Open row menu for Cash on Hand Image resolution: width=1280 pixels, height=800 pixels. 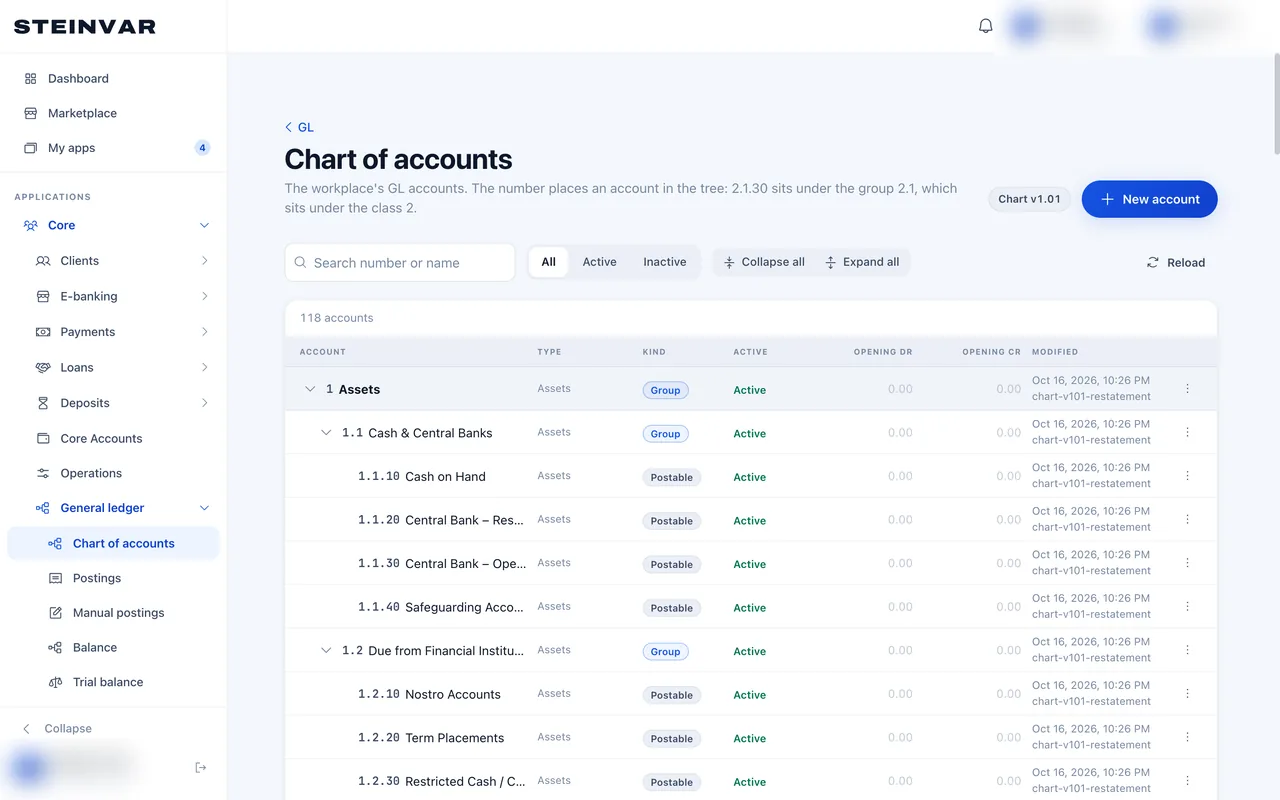pos(1187,476)
